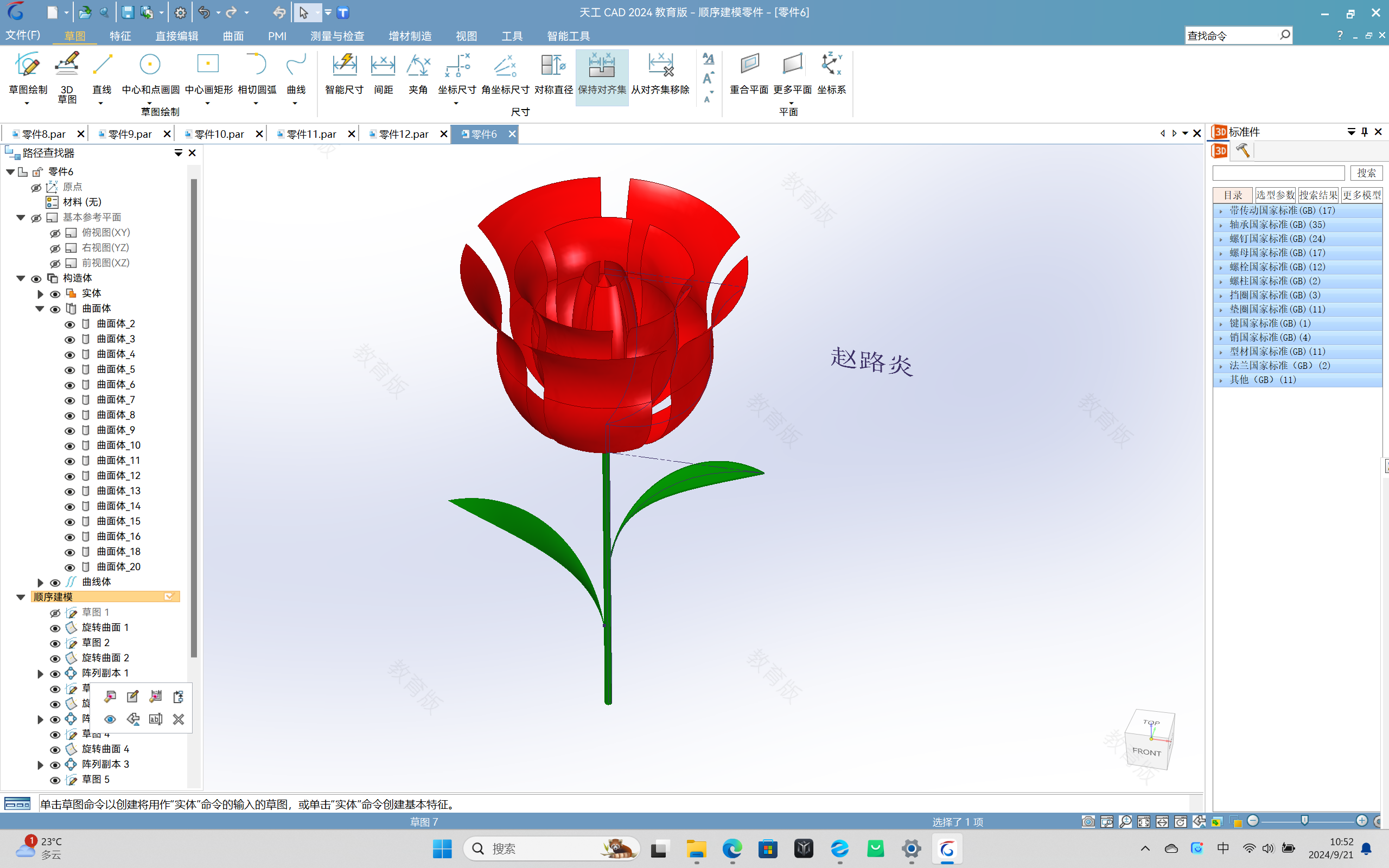The height and width of the screenshot is (868, 1389).
Task: Select the 中心画矩形 rectangle tool
Action: pyautogui.click(x=208, y=73)
